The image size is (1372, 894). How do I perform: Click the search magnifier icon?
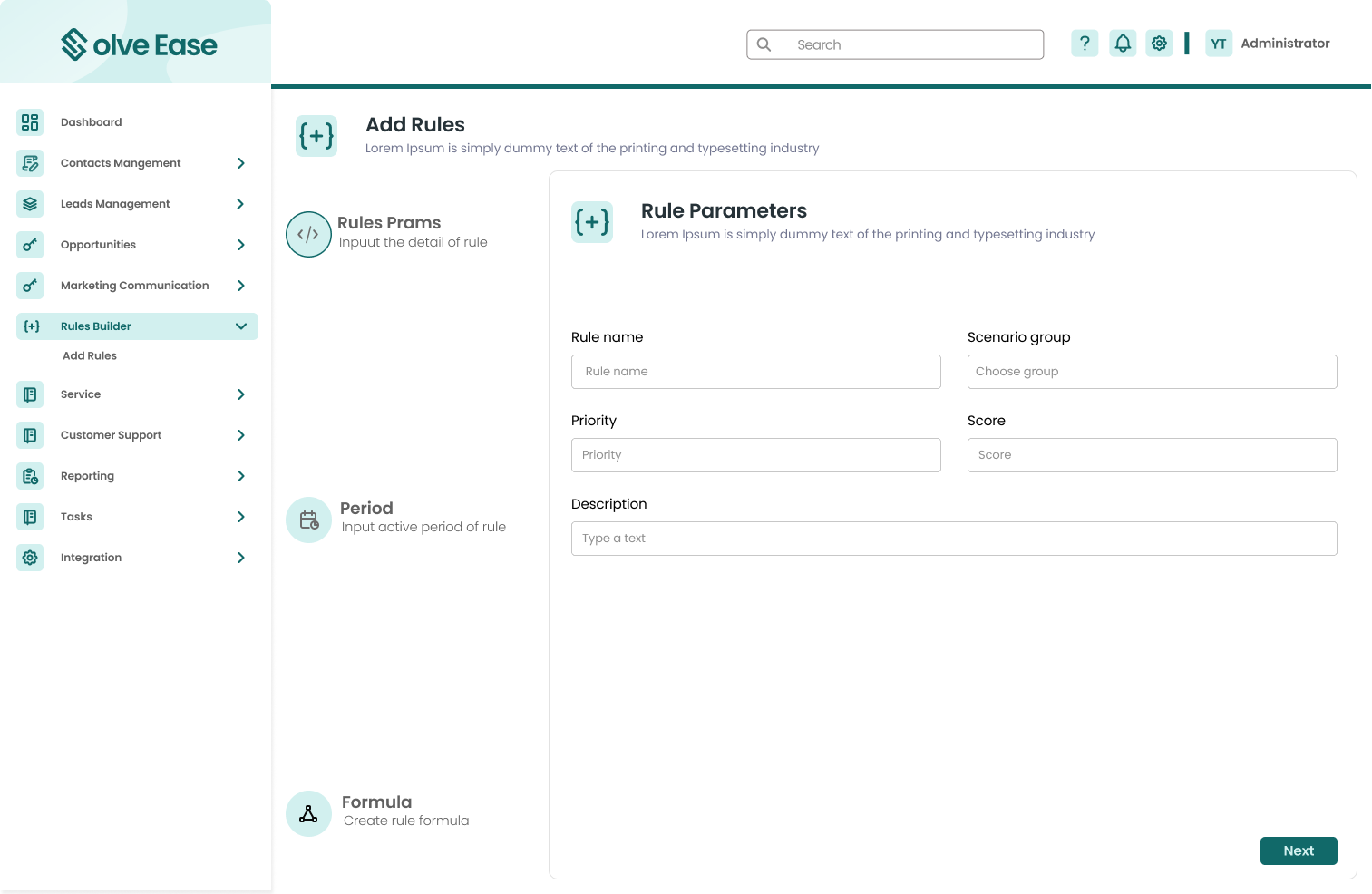tap(764, 44)
